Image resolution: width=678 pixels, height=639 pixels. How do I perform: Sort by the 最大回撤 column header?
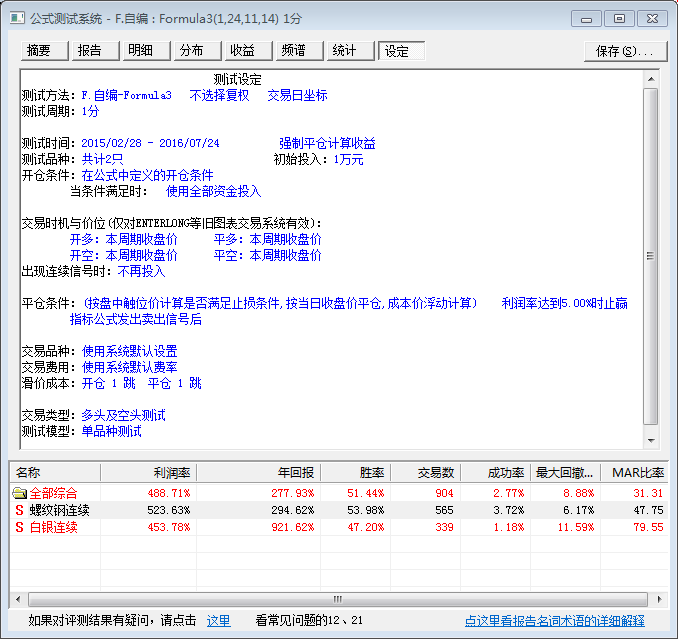click(x=566, y=473)
